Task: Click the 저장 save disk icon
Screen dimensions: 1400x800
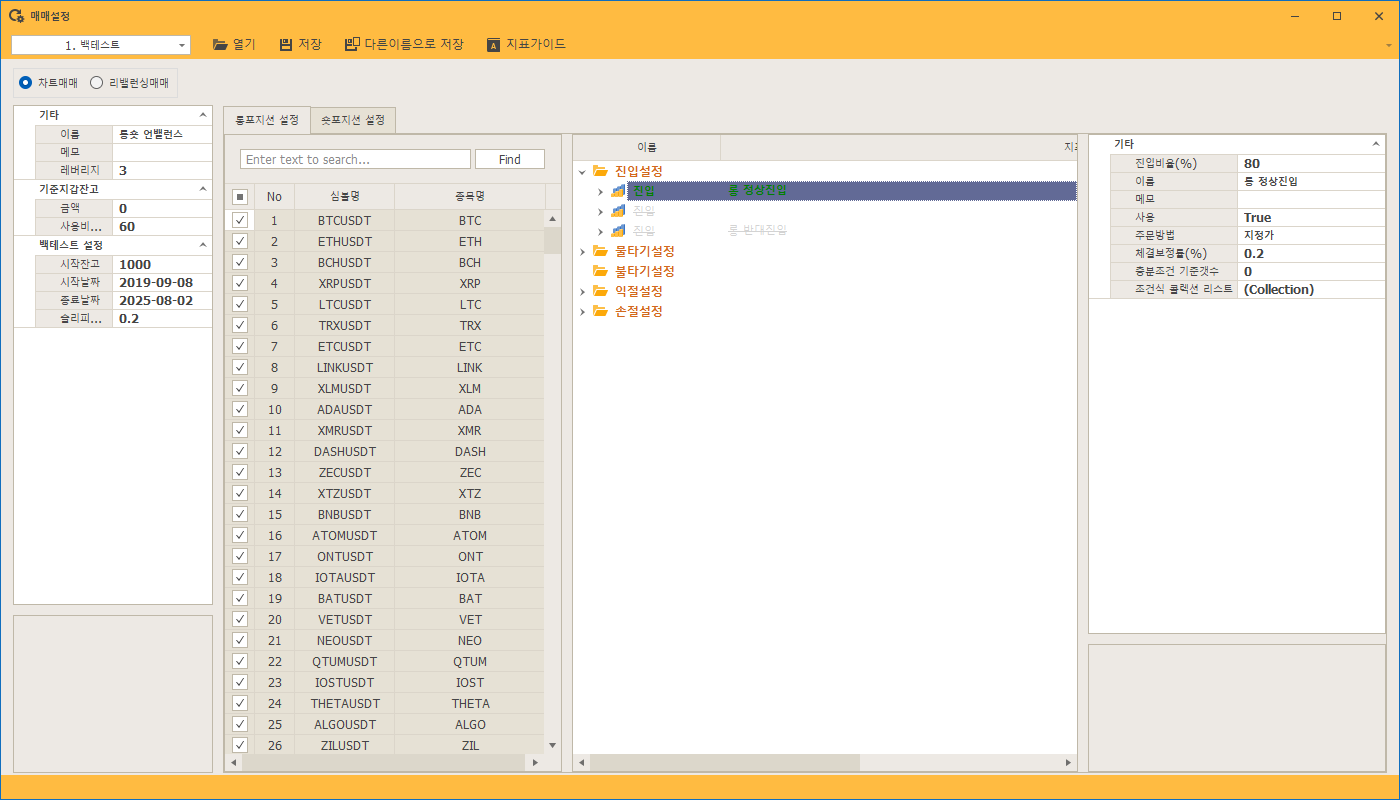Action: click(286, 44)
